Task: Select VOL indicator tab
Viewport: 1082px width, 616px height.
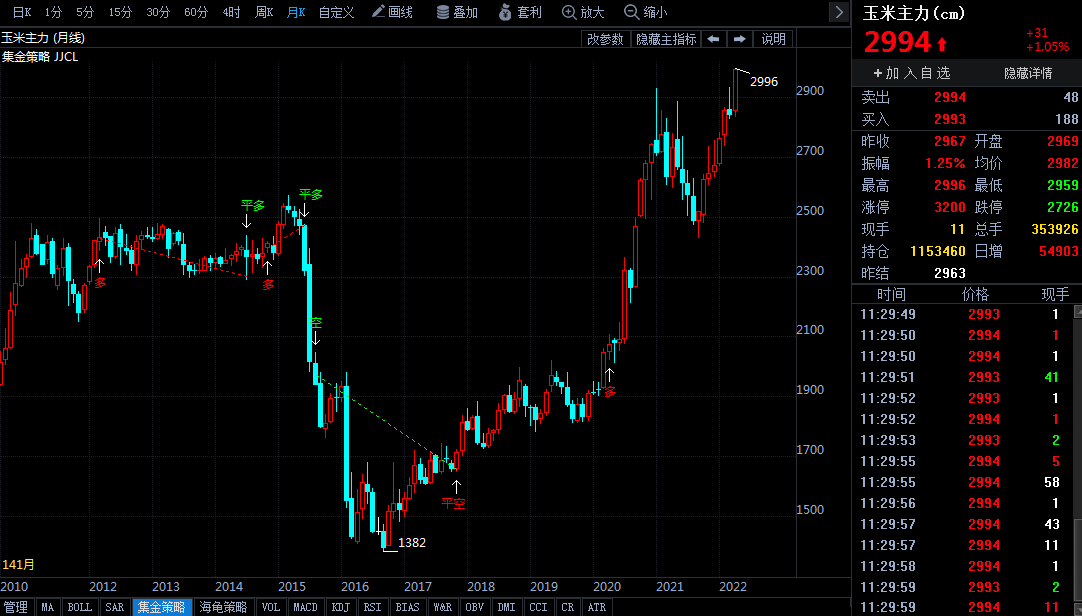Action: [270, 607]
